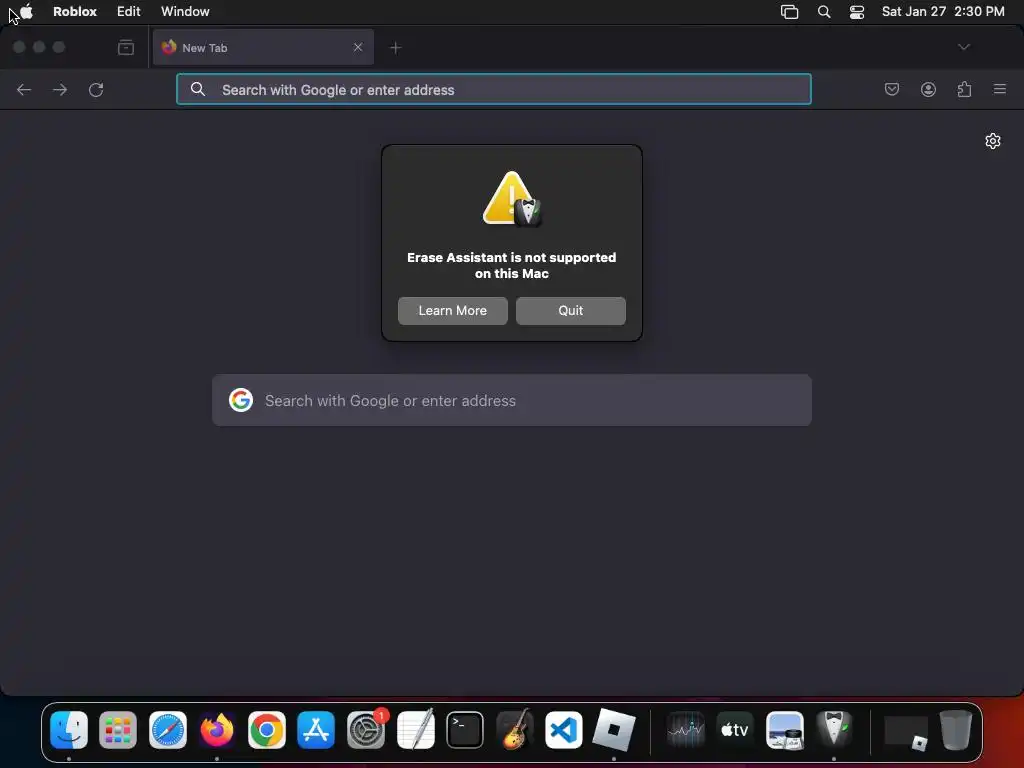Open Spotlight search in menu bar
Viewport: 1024px width, 768px height.
(824, 12)
